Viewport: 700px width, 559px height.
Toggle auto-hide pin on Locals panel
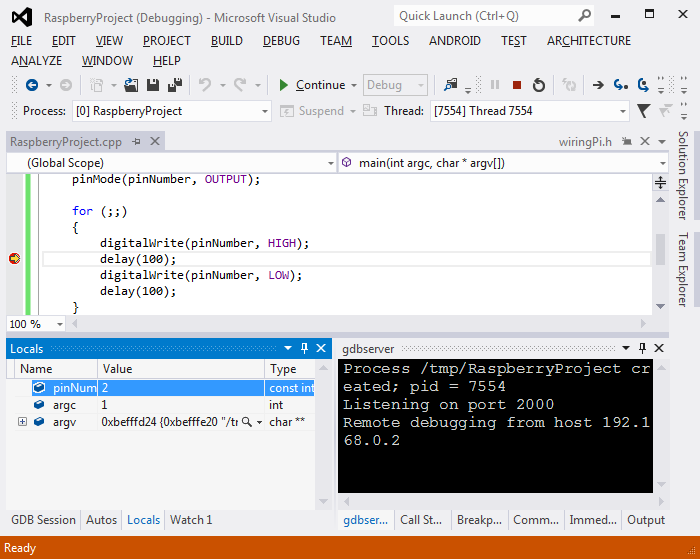pyautogui.click(x=304, y=348)
